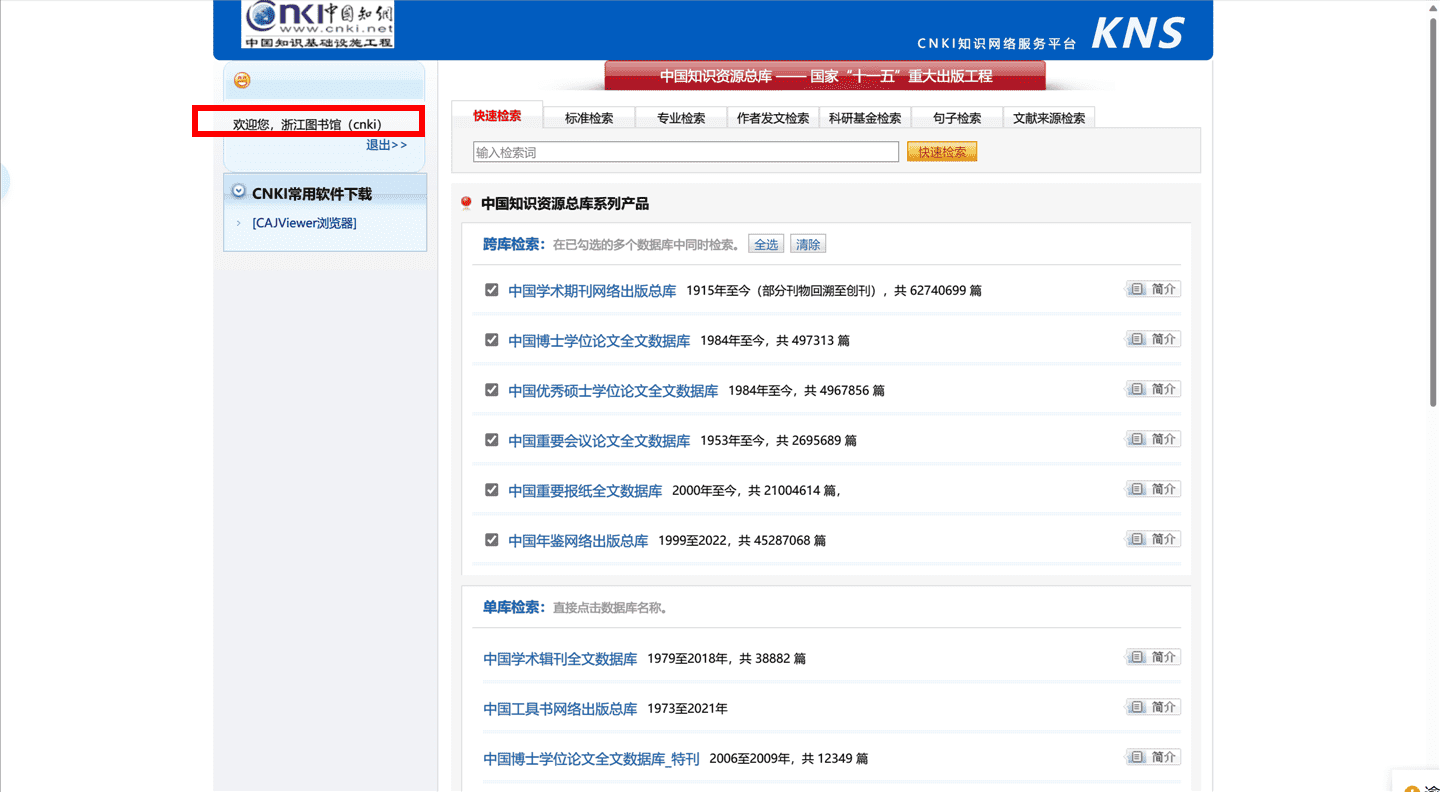Open 中国学术期刊网络出版总库 database link
Screen dimensions: 1440x792
pos(592,291)
